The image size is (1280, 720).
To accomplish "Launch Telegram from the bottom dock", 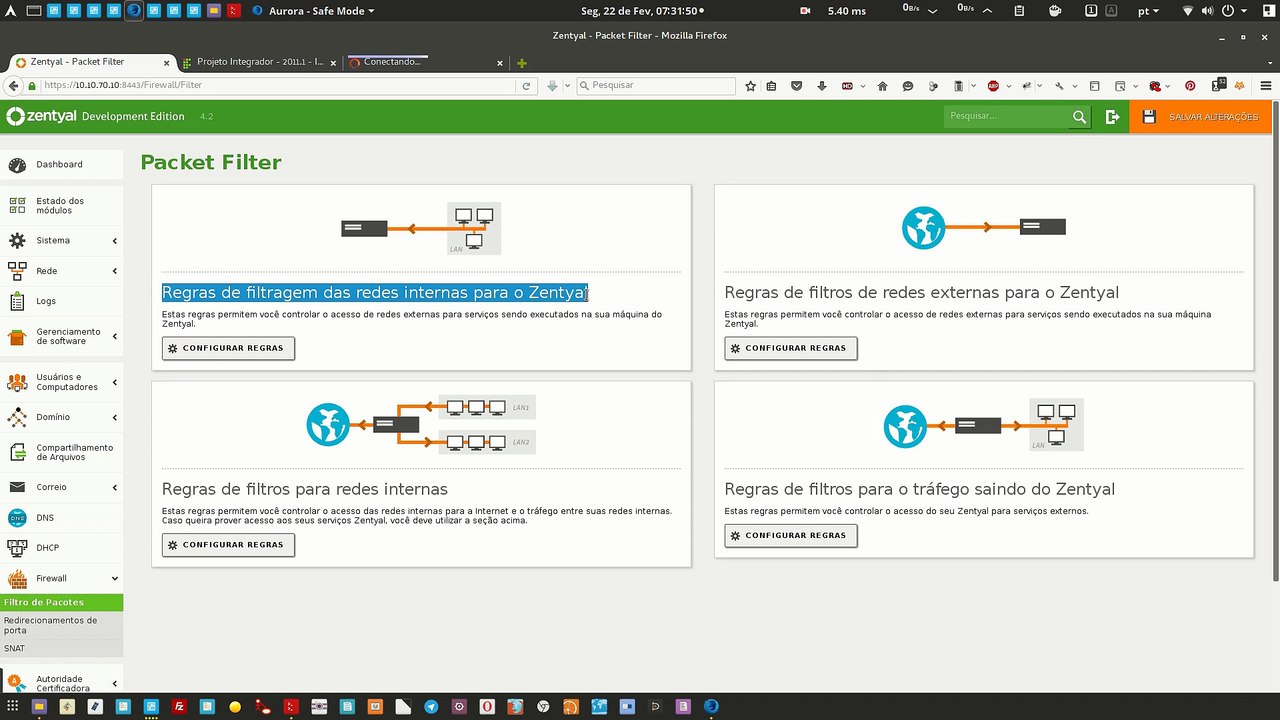I will [x=431, y=706].
